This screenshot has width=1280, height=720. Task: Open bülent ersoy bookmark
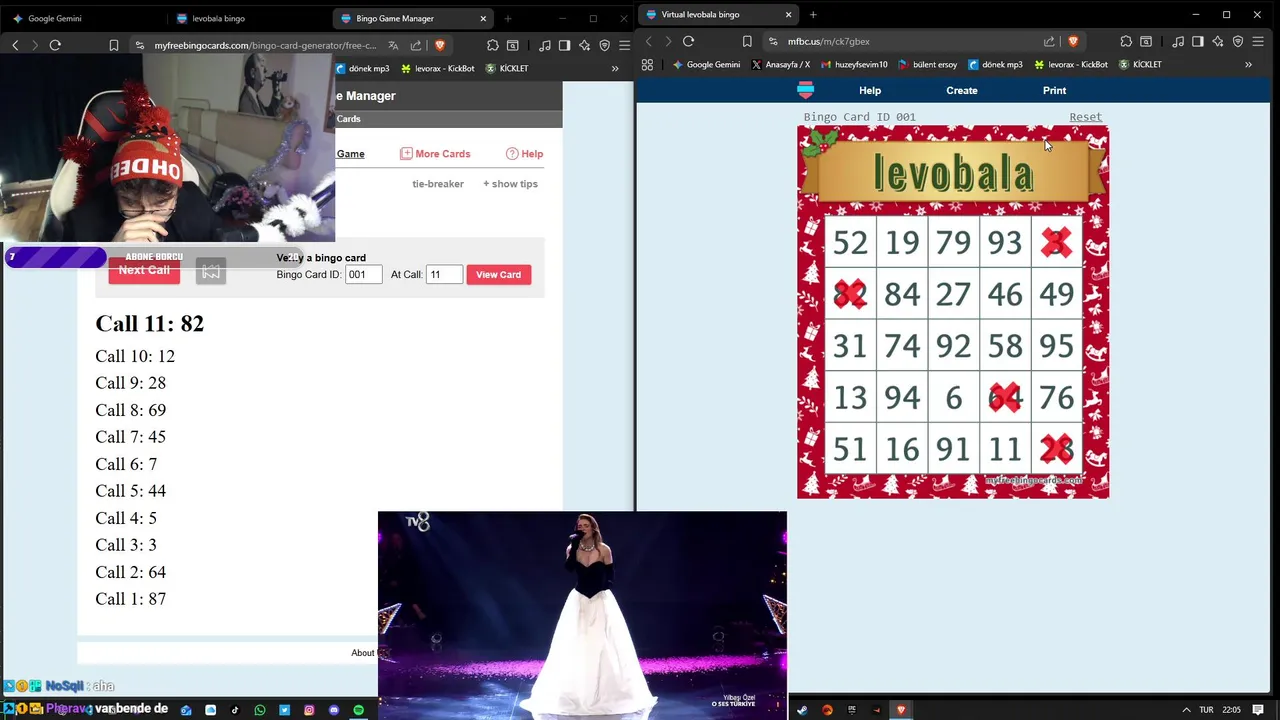click(x=927, y=64)
